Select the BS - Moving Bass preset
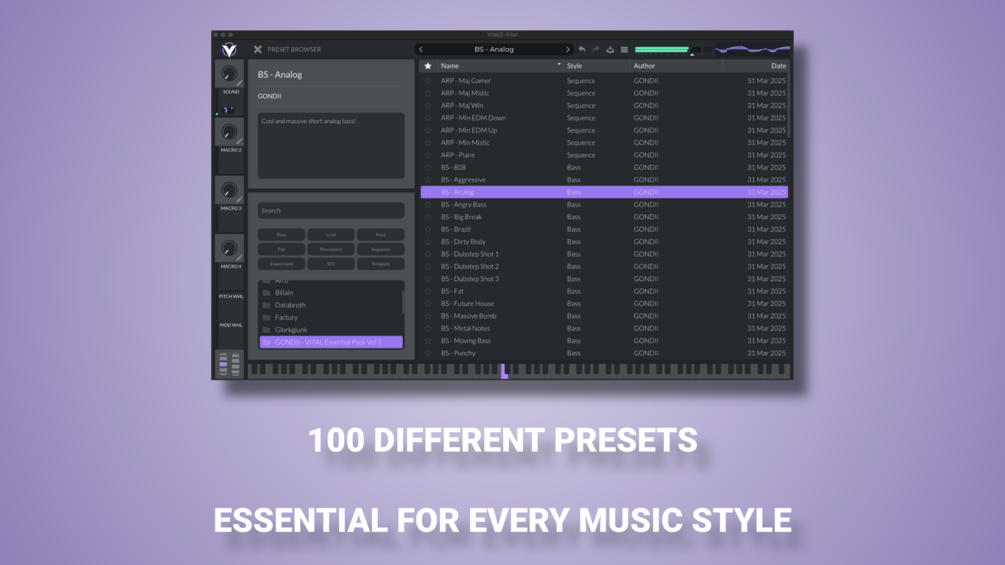 [x=604, y=341]
